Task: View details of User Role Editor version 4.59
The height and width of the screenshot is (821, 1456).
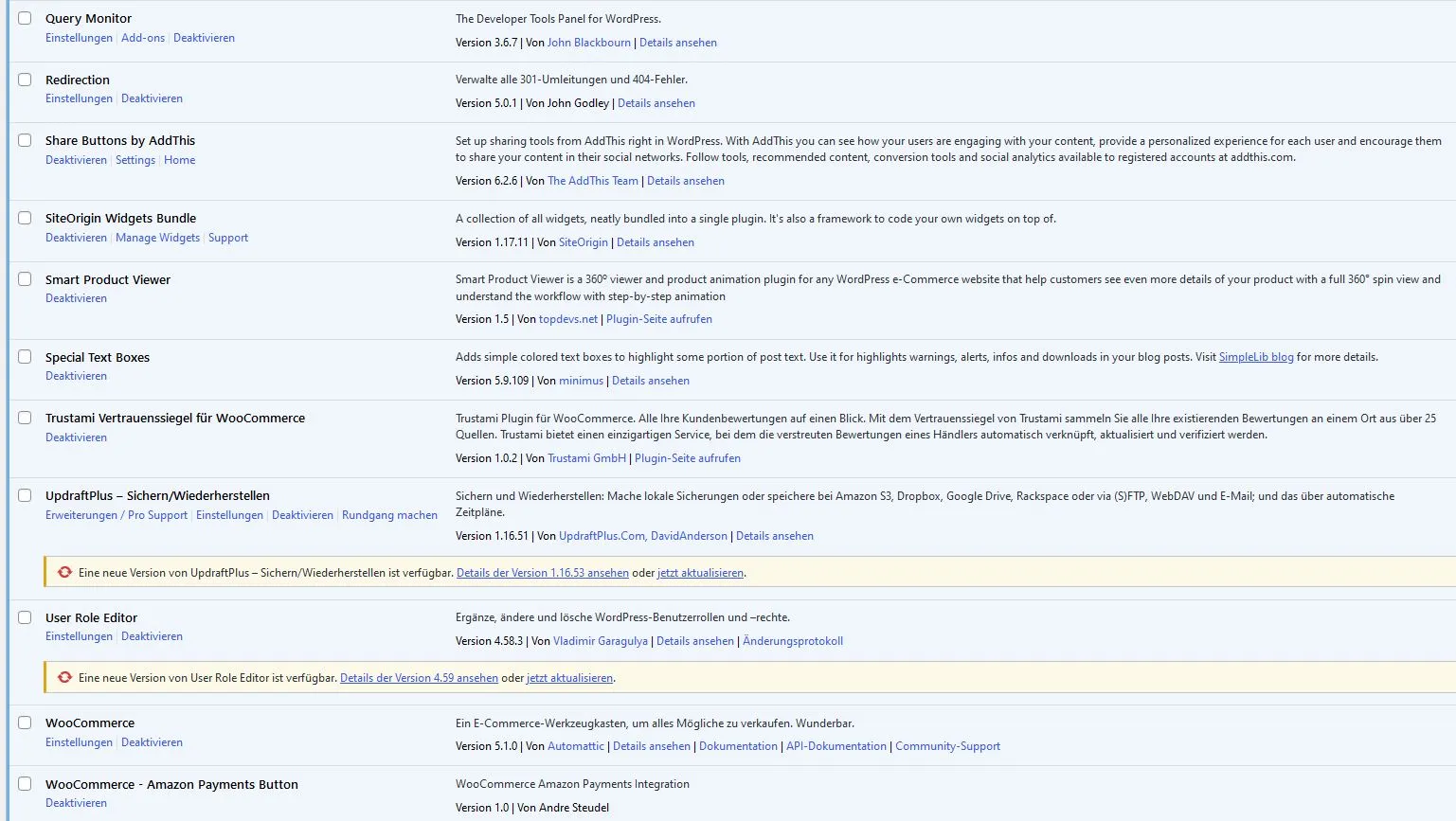Action: coord(419,678)
